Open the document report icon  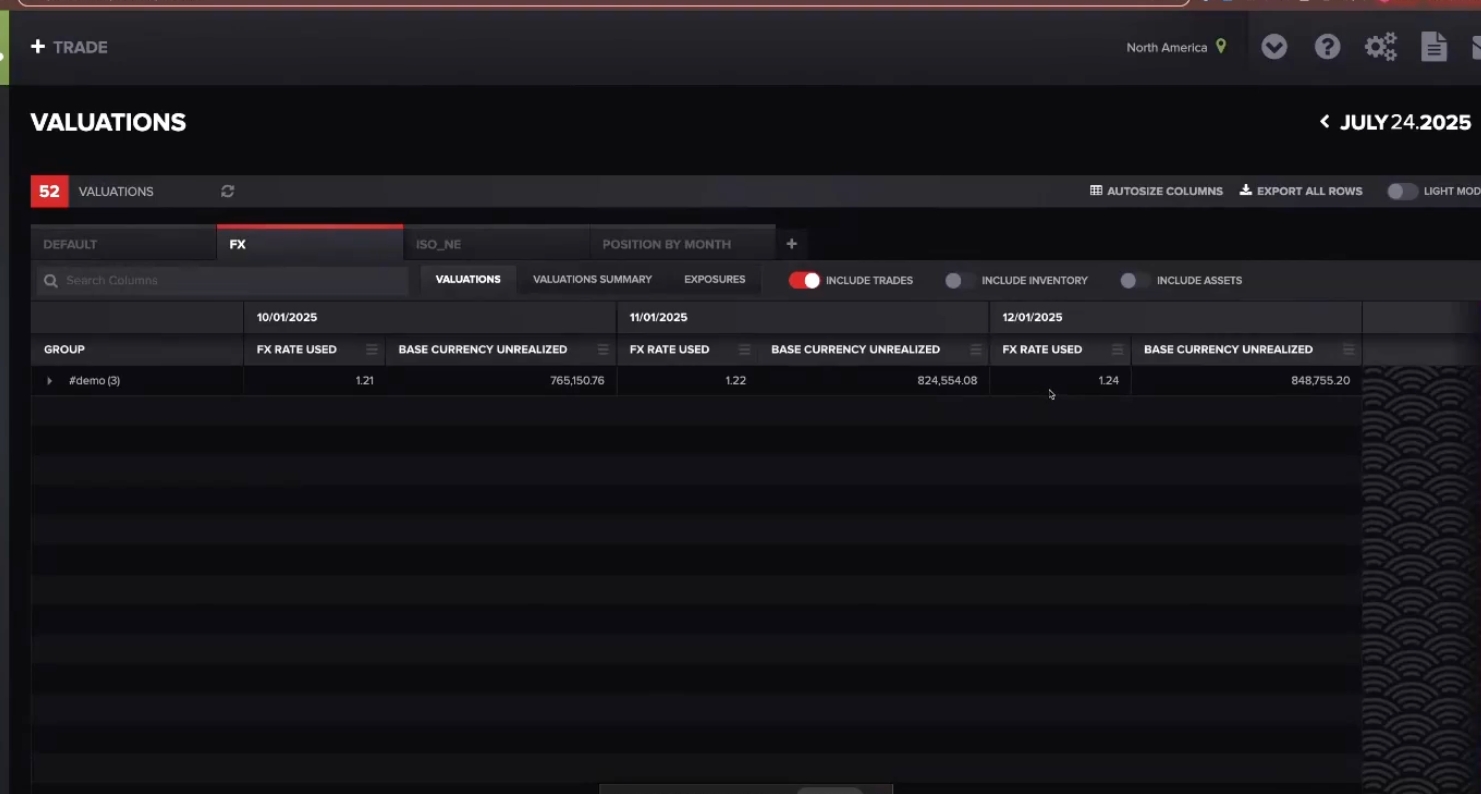(1434, 47)
